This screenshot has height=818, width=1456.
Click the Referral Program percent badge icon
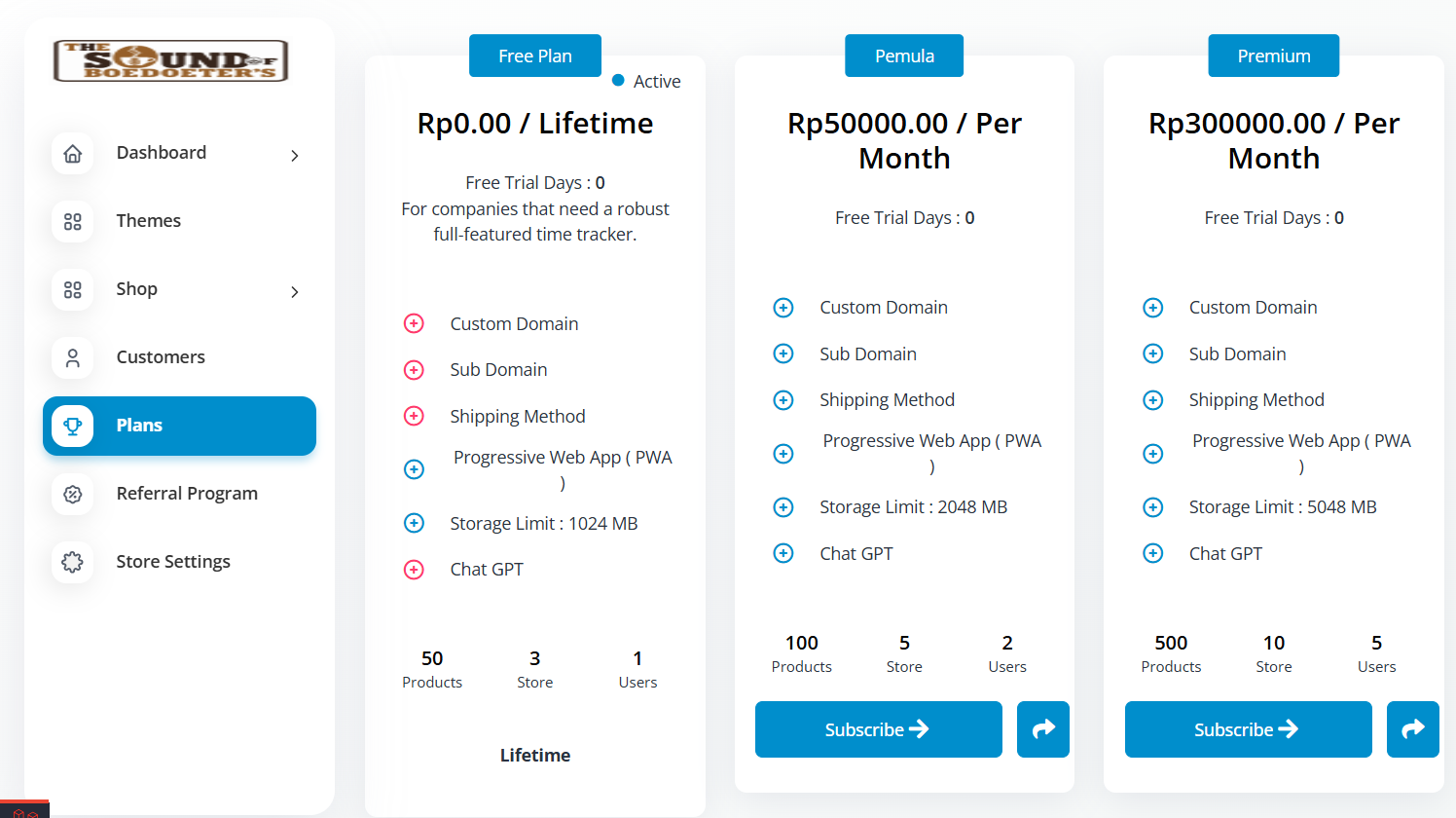tap(72, 494)
